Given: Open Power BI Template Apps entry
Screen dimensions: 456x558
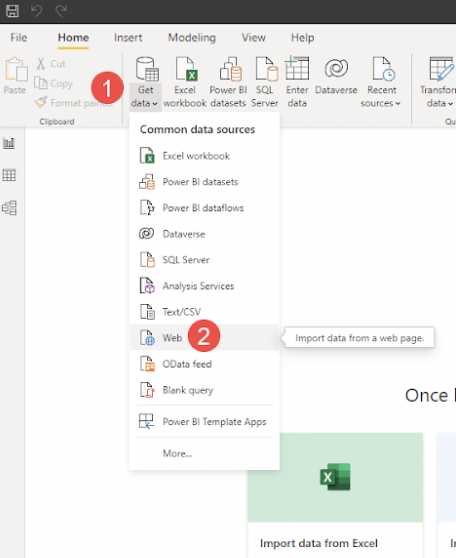Looking at the screenshot, I should click(204, 422).
